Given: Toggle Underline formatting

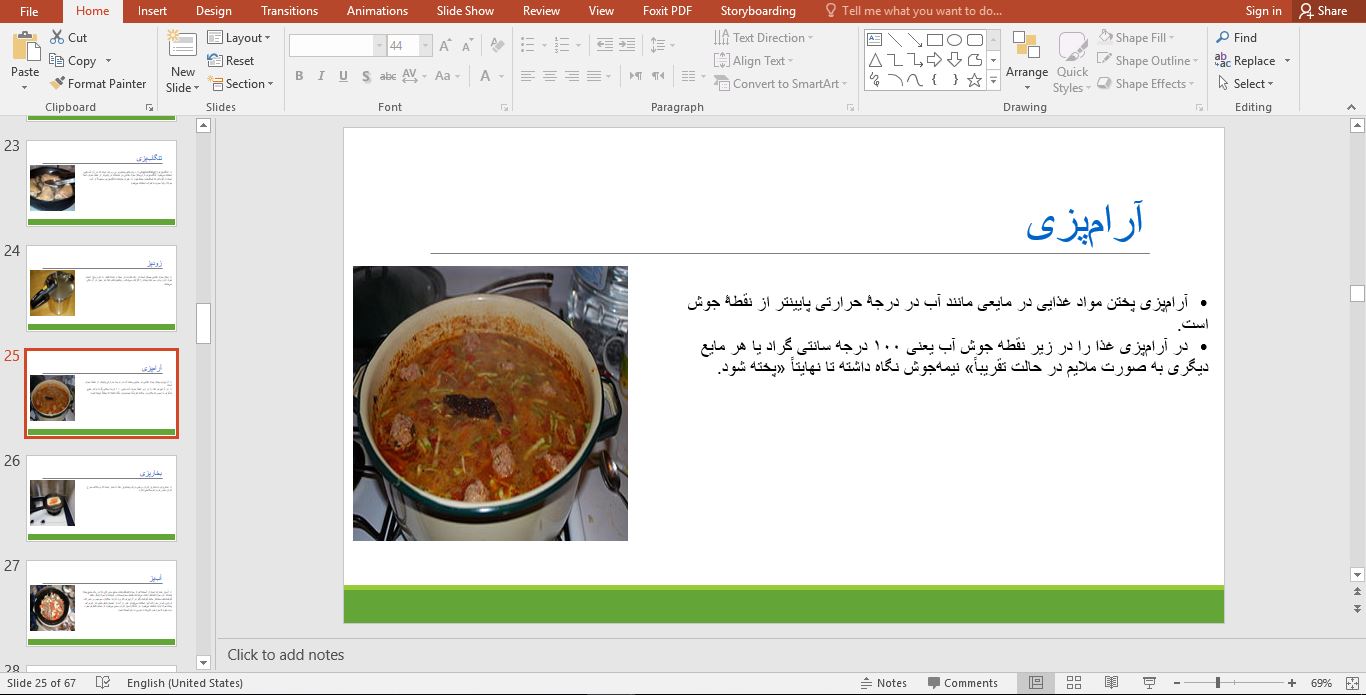Looking at the screenshot, I should pos(343,76).
